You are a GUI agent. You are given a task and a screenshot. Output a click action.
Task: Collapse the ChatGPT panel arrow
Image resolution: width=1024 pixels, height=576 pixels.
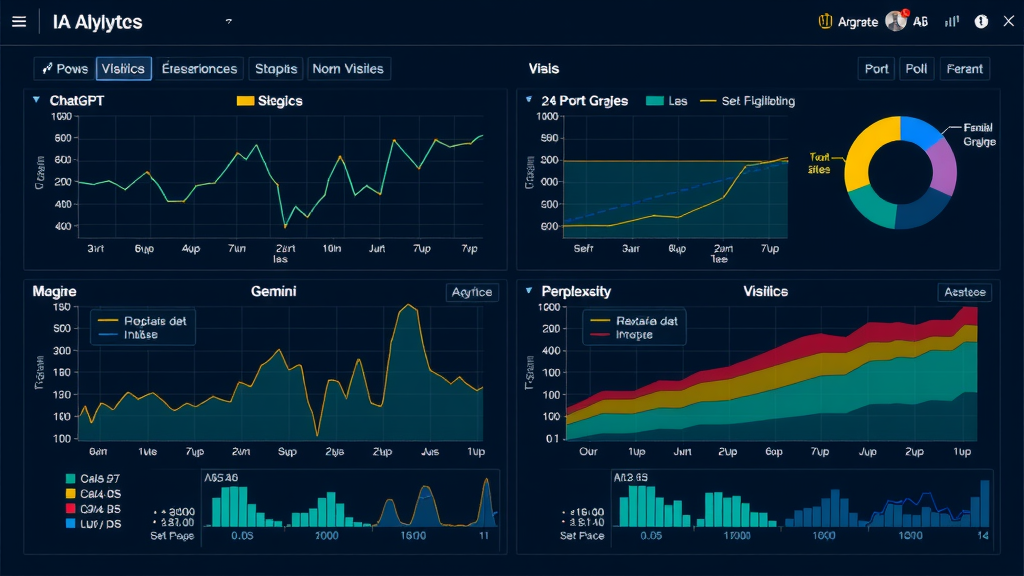(37, 100)
